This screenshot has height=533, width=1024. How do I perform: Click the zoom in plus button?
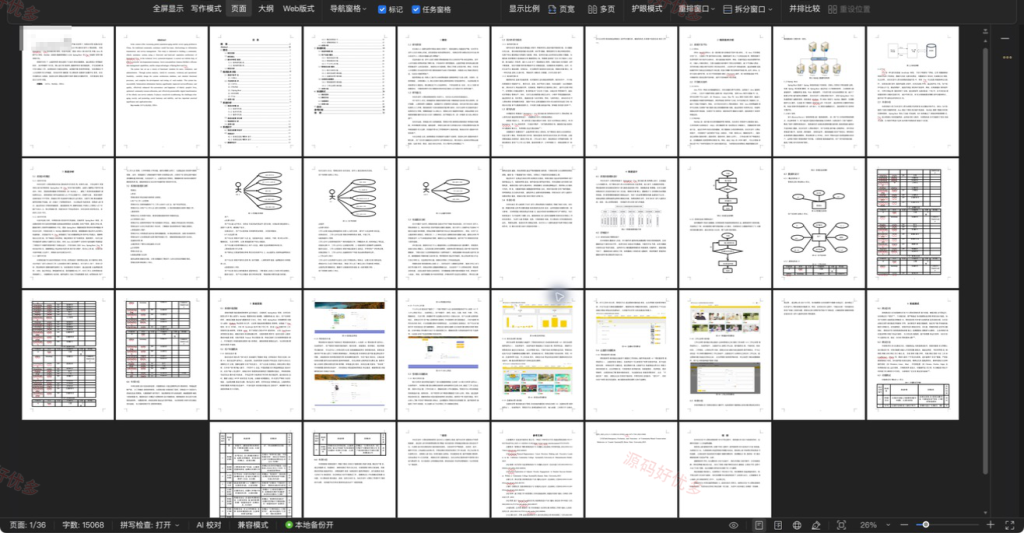[x=990, y=525]
